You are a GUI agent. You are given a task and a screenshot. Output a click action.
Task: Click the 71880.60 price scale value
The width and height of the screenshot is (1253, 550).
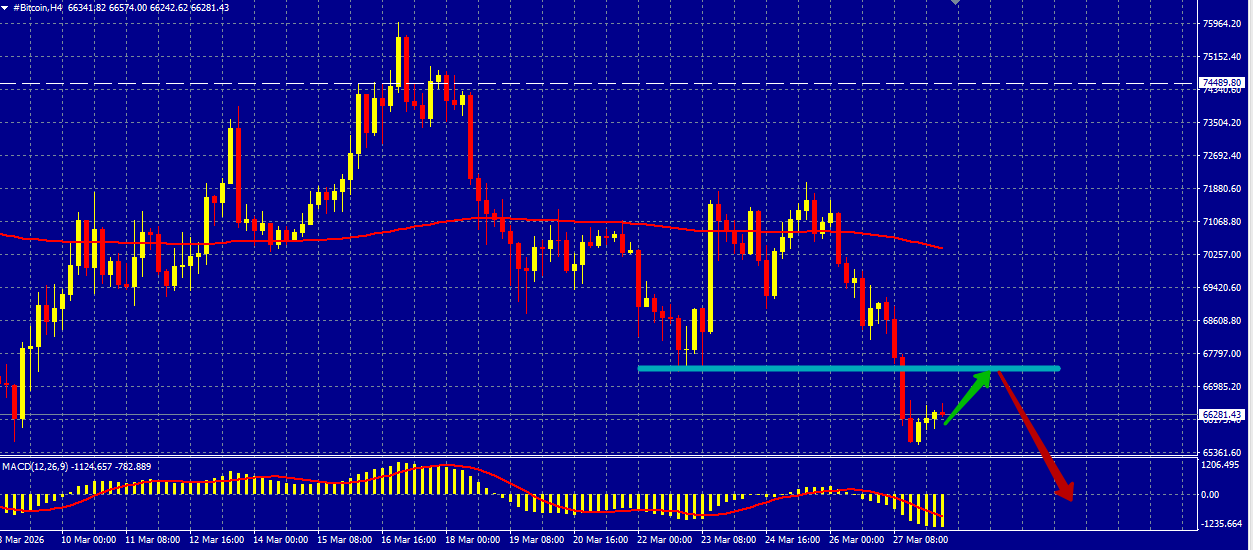tap(1222, 189)
